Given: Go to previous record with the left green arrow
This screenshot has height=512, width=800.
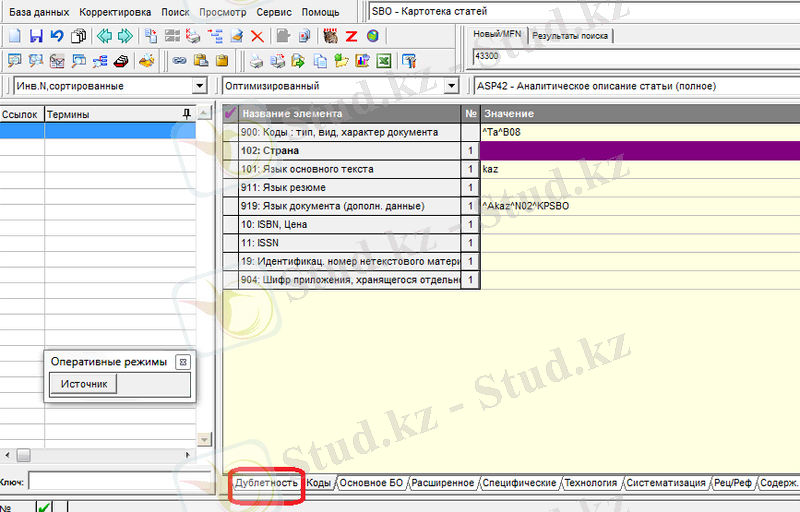Looking at the screenshot, I should (x=104, y=36).
